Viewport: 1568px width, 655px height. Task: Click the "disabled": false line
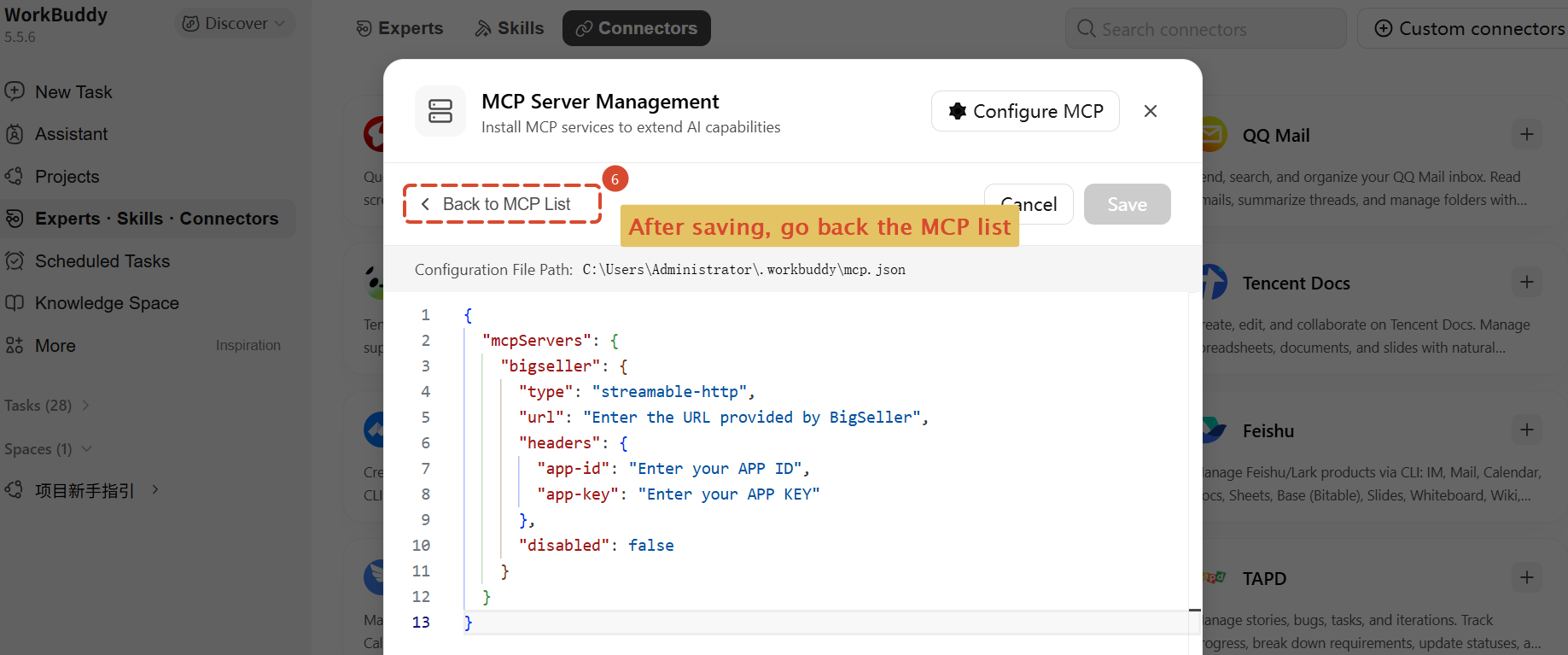[x=597, y=546]
